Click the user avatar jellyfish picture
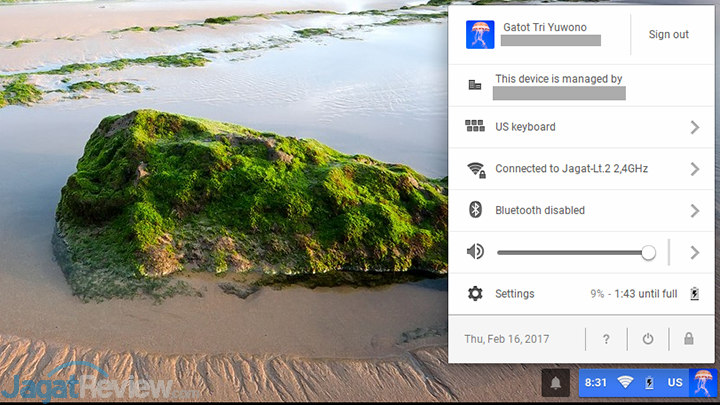The image size is (720, 405). [x=480, y=34]
